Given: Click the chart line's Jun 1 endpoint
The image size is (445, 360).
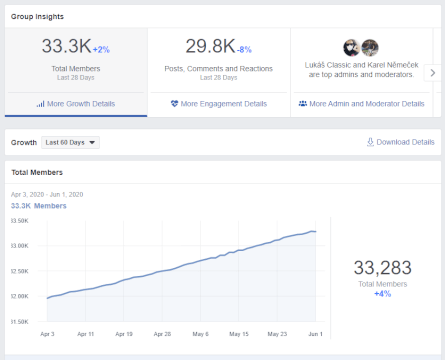Looking at the screenshot, I should [315, 231].
